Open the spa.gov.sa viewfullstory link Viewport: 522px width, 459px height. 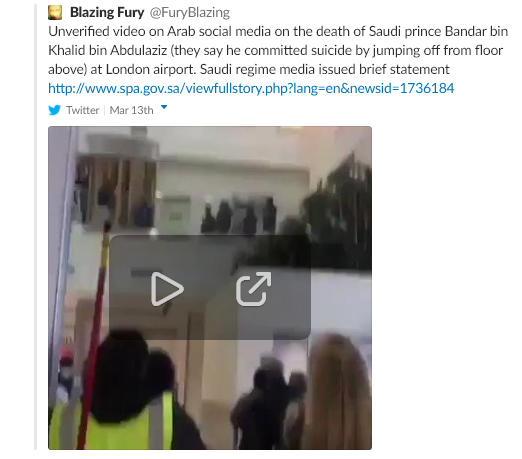pyautogui.click(x=251, y=88)
